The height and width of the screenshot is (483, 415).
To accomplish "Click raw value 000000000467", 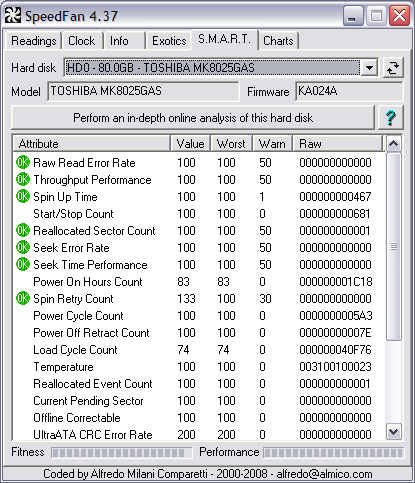I will pos(335,196).
